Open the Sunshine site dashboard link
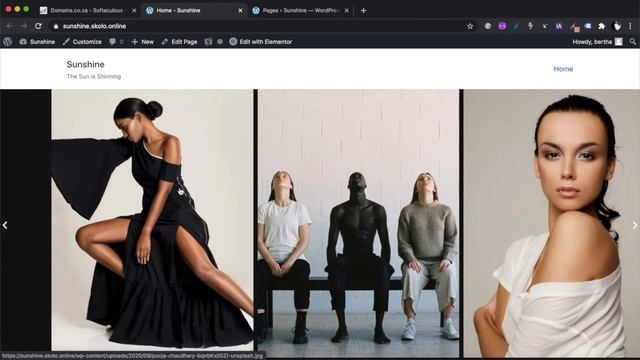This screenshot has height=360, width=640. click(37, 42)
